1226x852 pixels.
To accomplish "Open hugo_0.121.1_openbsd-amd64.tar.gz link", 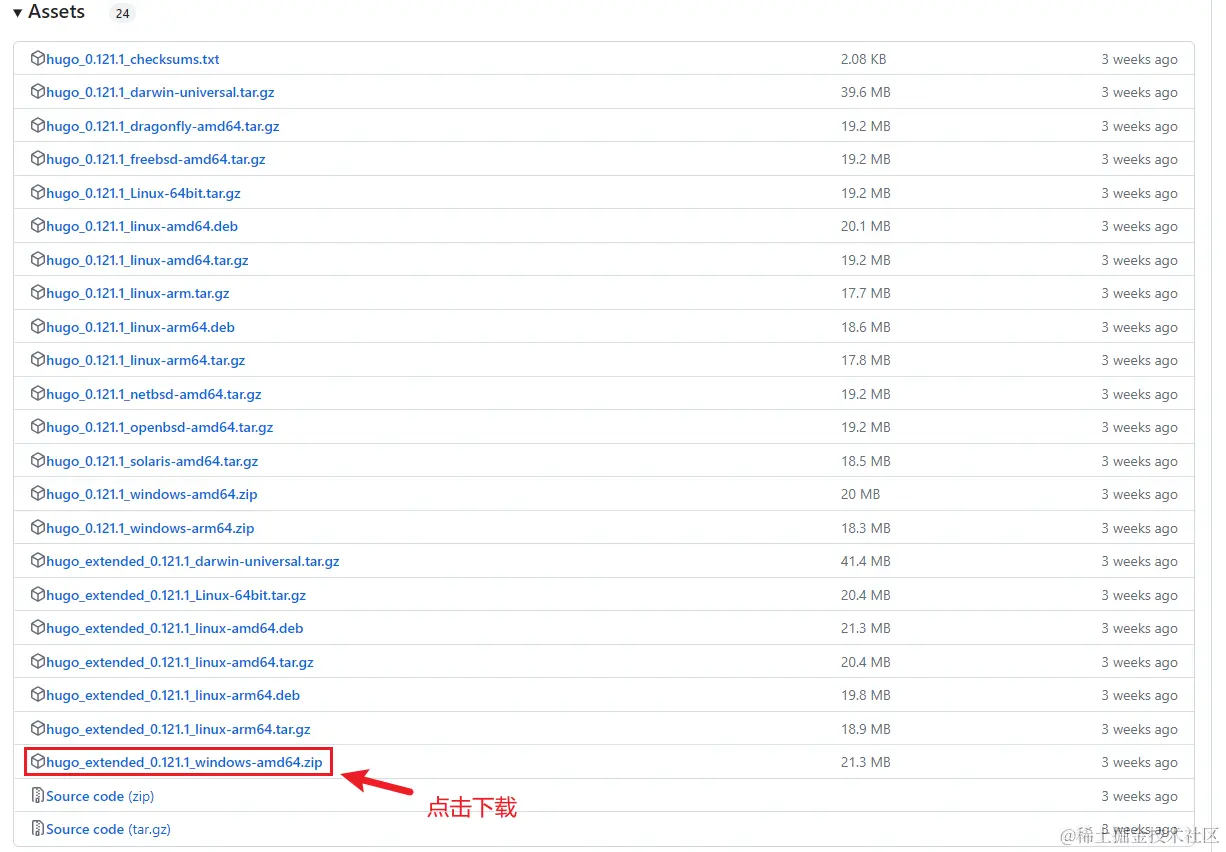I will [x=160, y=427].
